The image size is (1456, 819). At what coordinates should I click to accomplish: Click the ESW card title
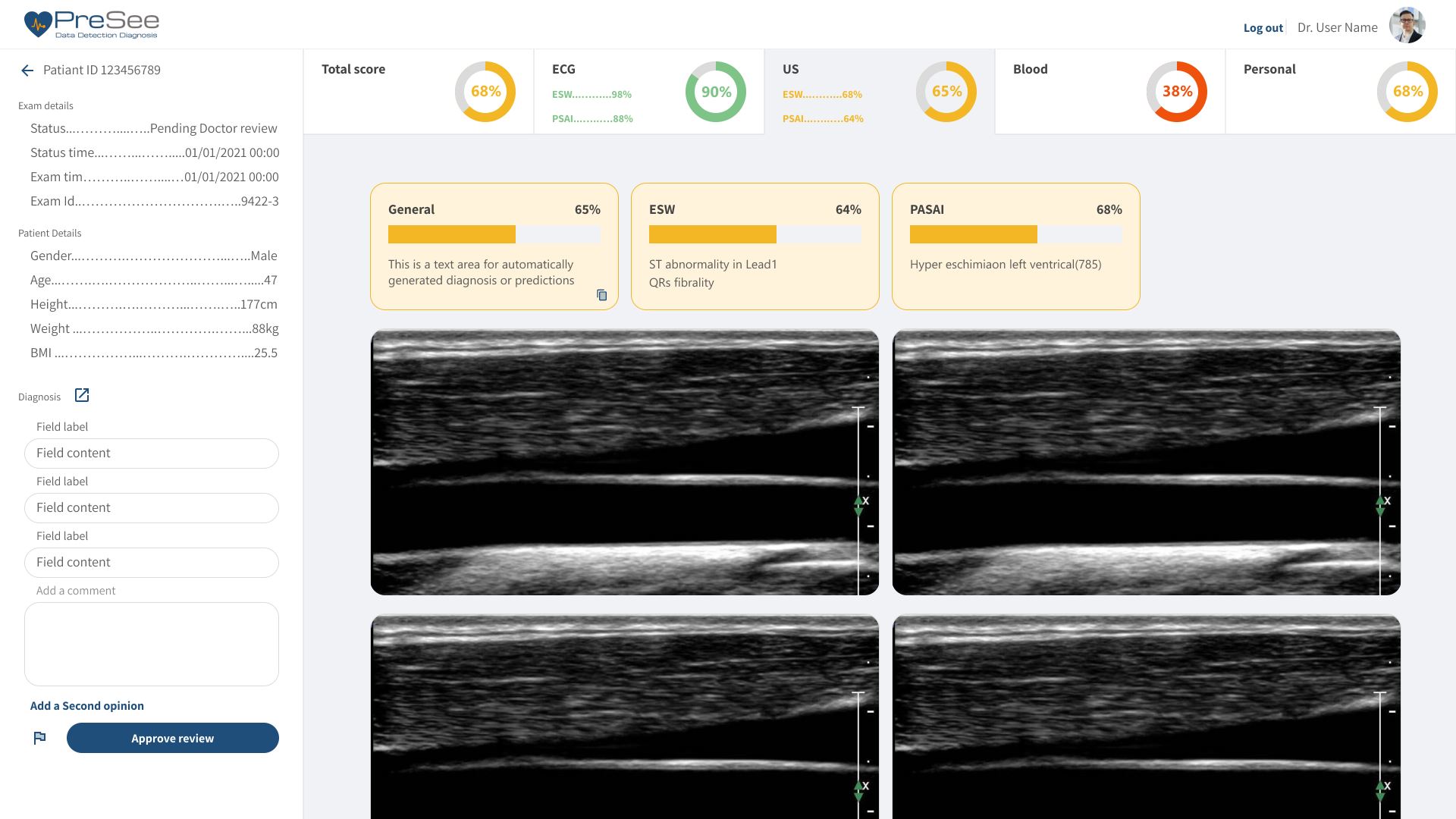[x=662, y=209]
